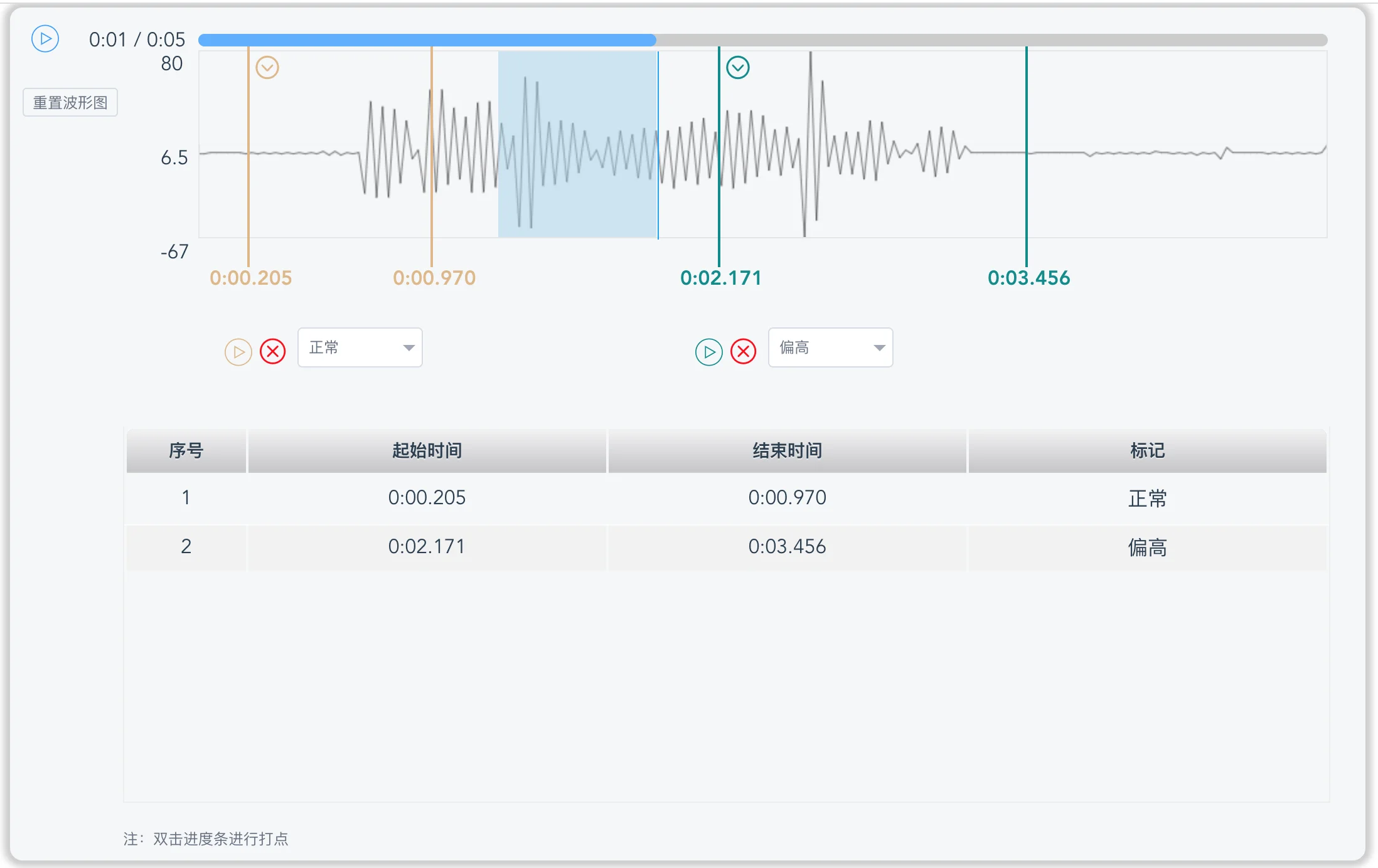This screenshot has height=868, width=1378.
Task: Delete the teal segment with red X
Action: [x=744, y=352]
